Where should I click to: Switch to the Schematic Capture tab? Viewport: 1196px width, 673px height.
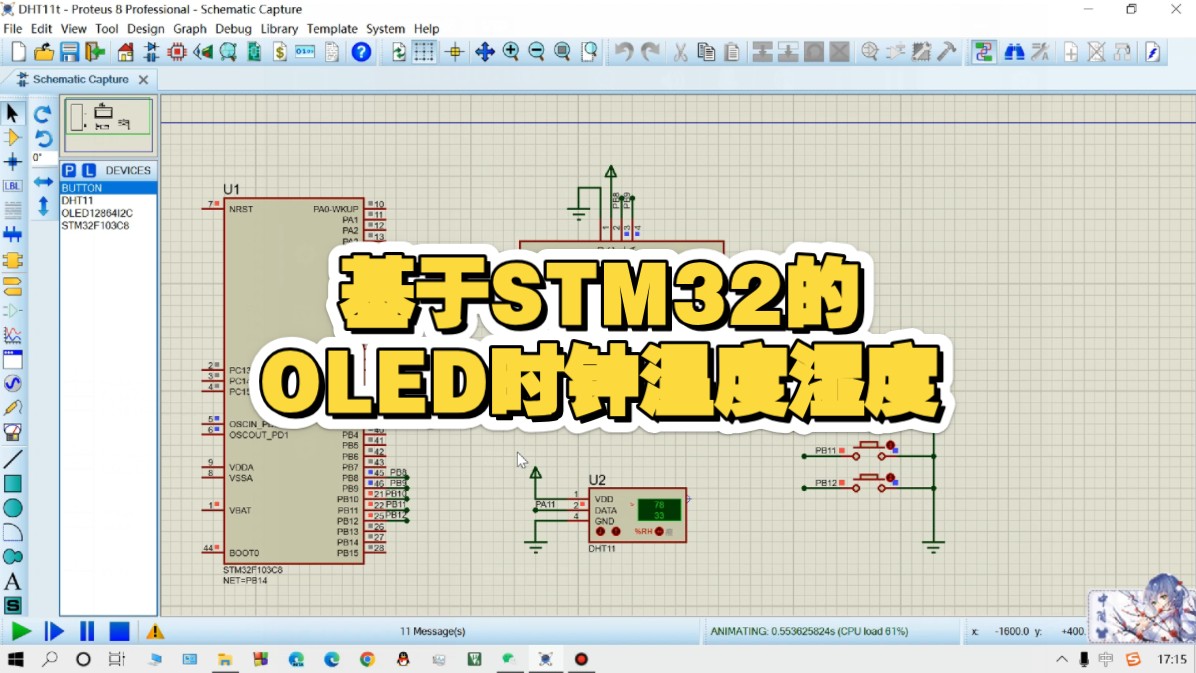point(80,79)
